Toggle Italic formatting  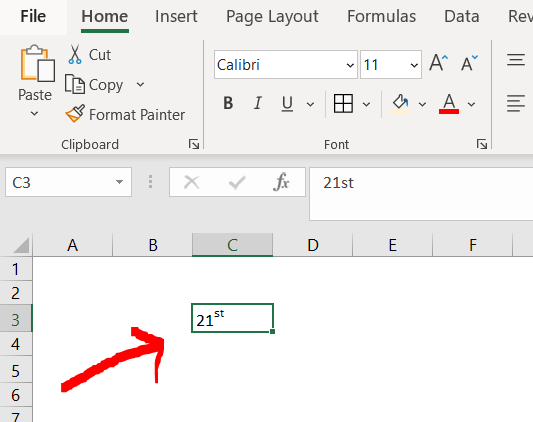tap(258, 103)
